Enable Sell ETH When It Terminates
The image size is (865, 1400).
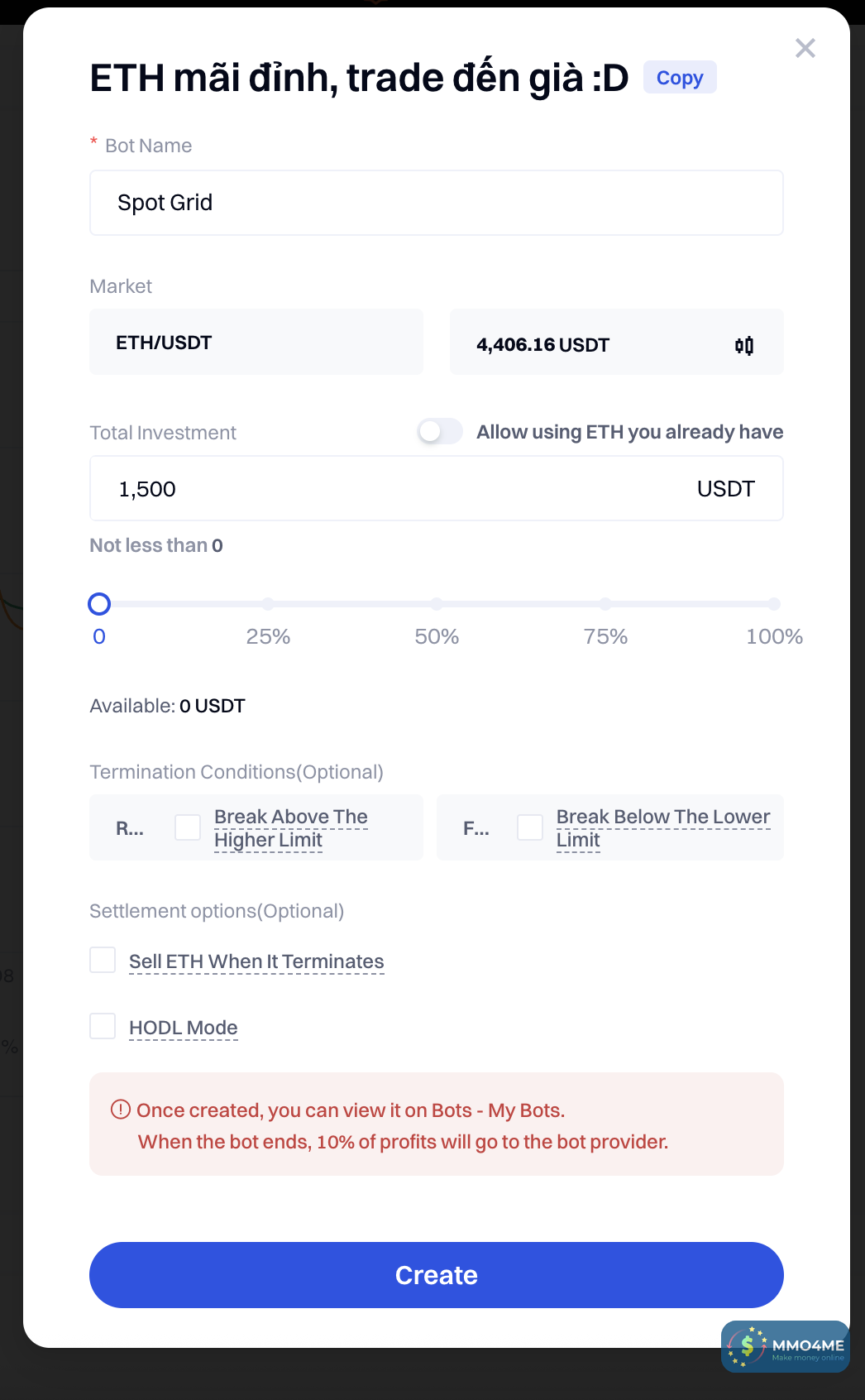click(x=103, y=961)
